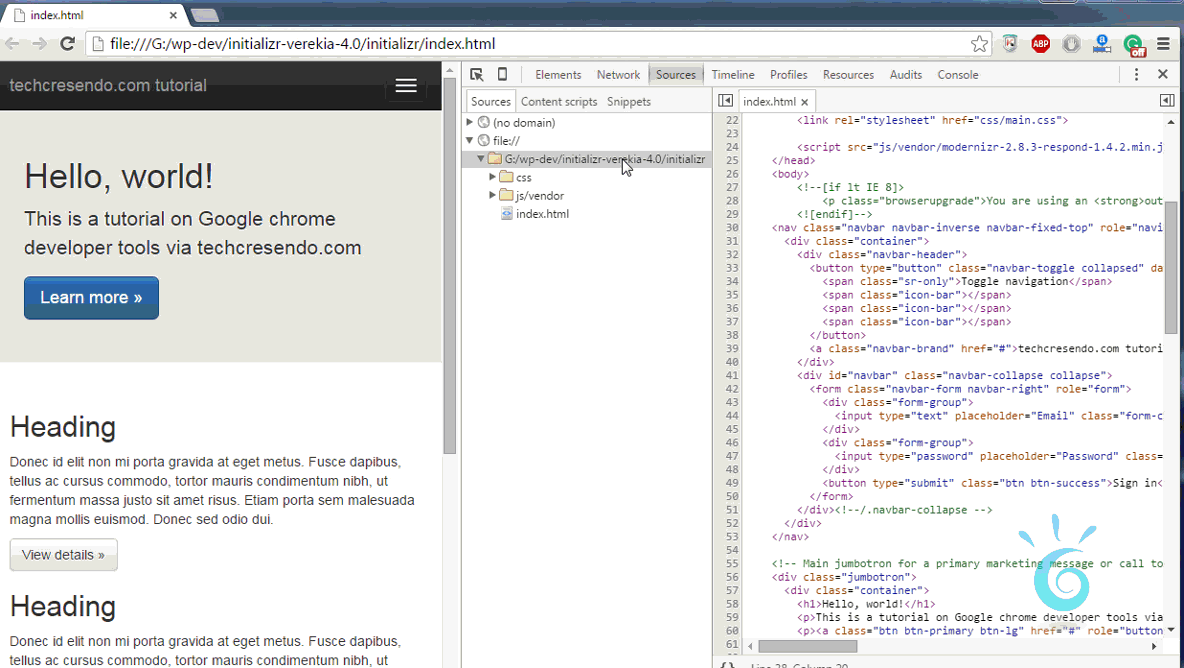This screenshot has width=1184, height=668.
Task: Reload the page with the refresh icon
Action: click(67, 44)
